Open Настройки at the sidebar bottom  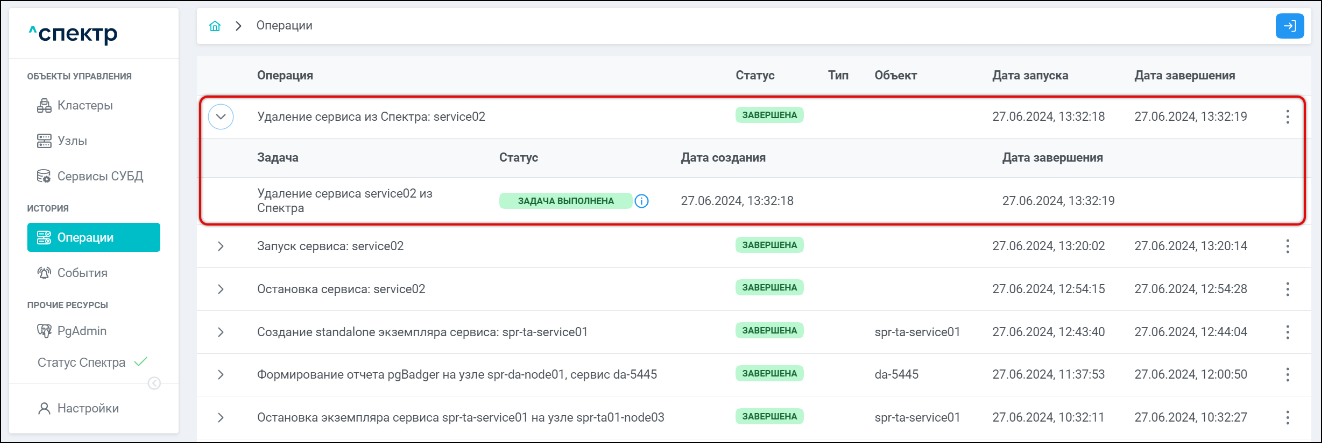point(88,408)
